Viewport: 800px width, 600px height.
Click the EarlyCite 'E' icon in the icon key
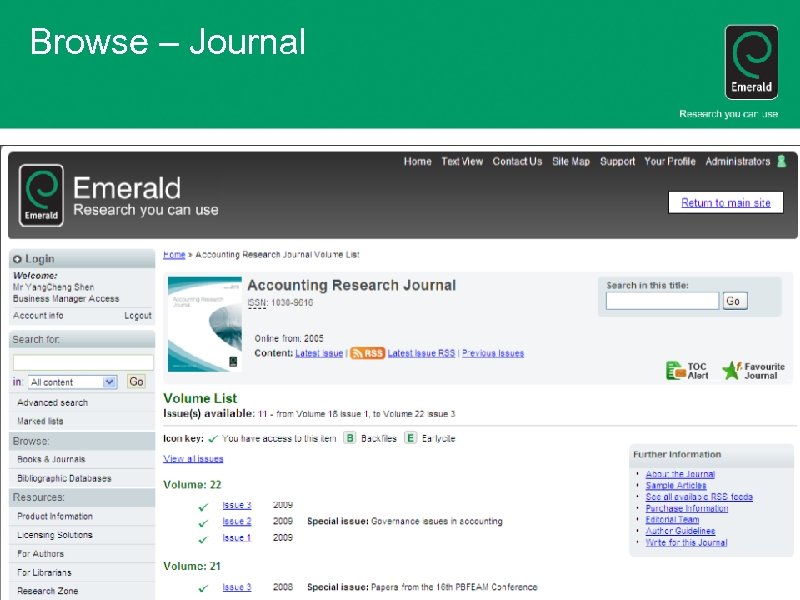(409, 438)
